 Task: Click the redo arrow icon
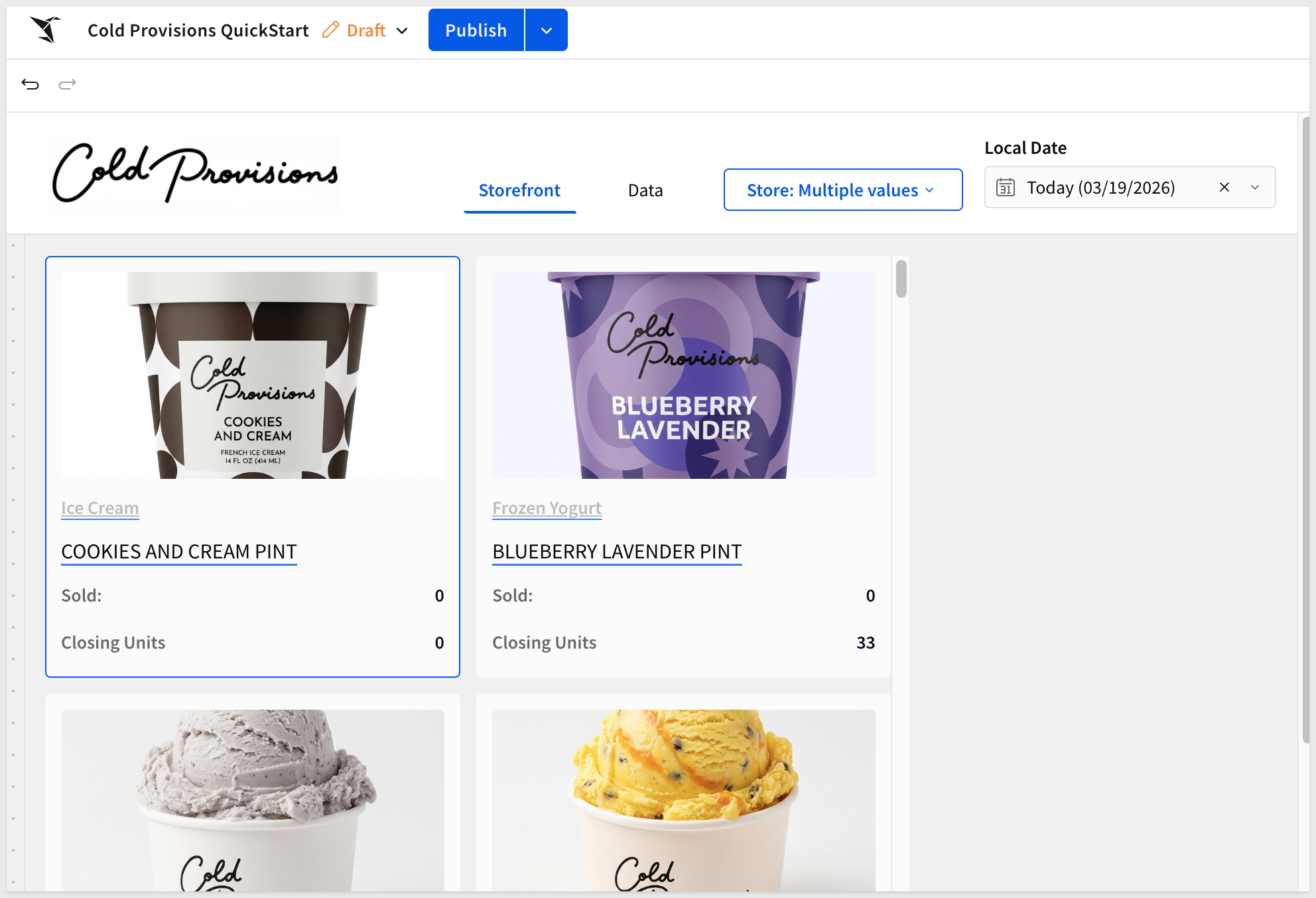pyautogui.click(x=67, y=84)
